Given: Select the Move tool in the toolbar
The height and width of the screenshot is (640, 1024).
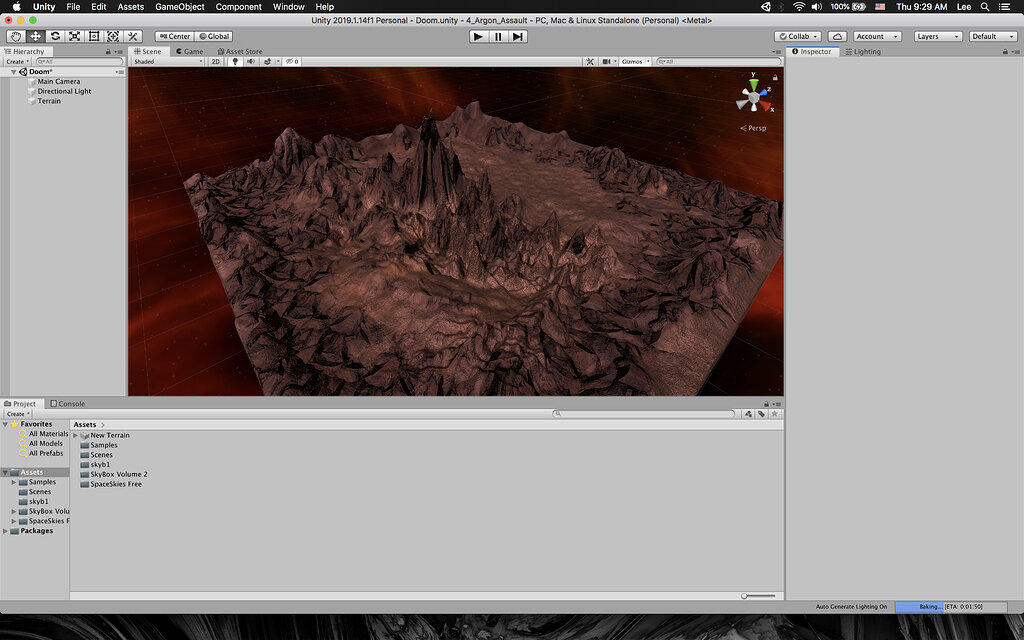Looking at the screenshot, I should tap(35, 35).
